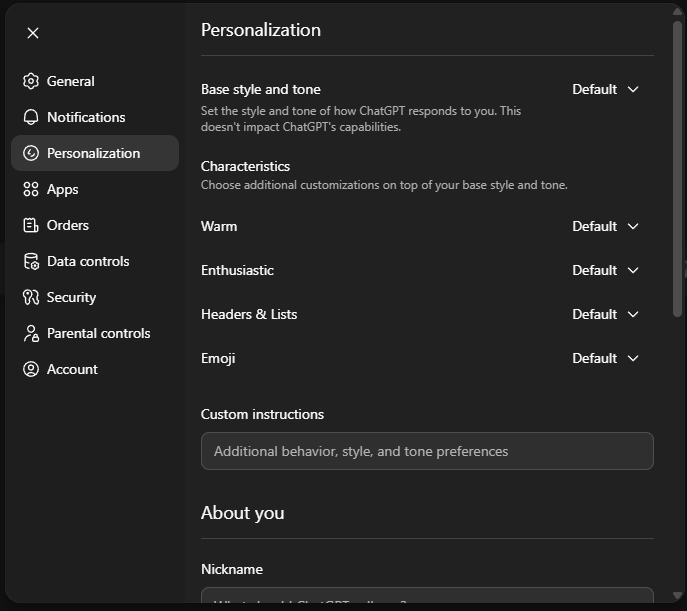Expand the Headers & Lists dropdown
Screen dimensions: 687x611
tap(605, 314)
